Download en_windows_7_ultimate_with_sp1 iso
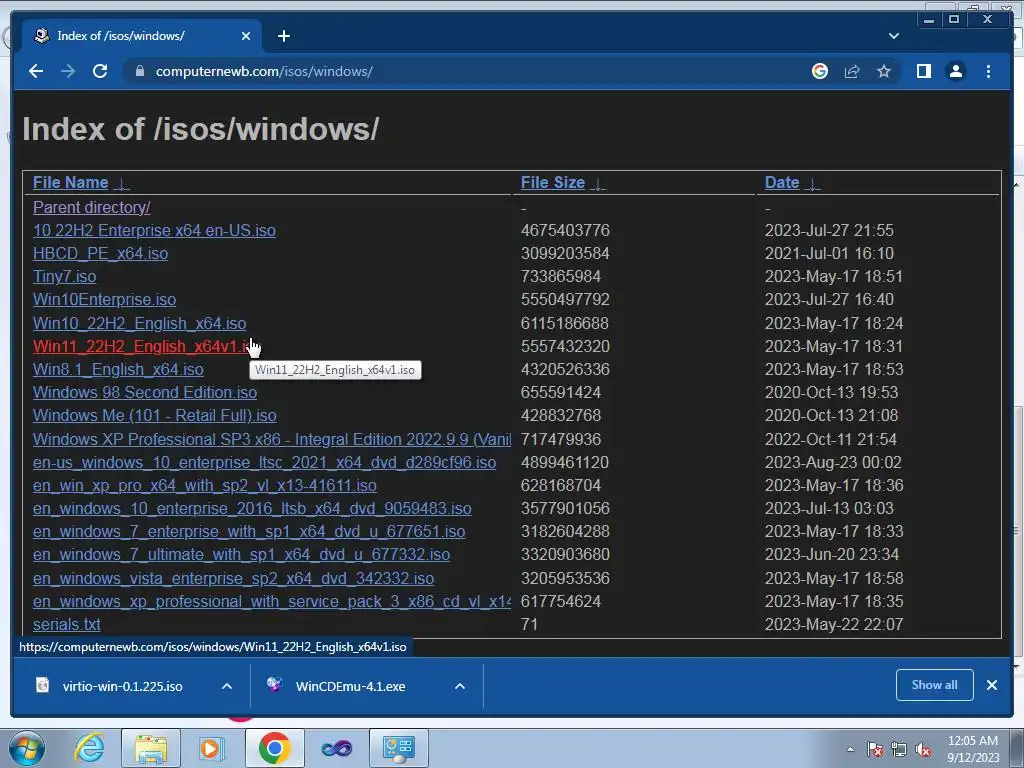The width and height of the screenshot is (1024, 768). point(242,554)
